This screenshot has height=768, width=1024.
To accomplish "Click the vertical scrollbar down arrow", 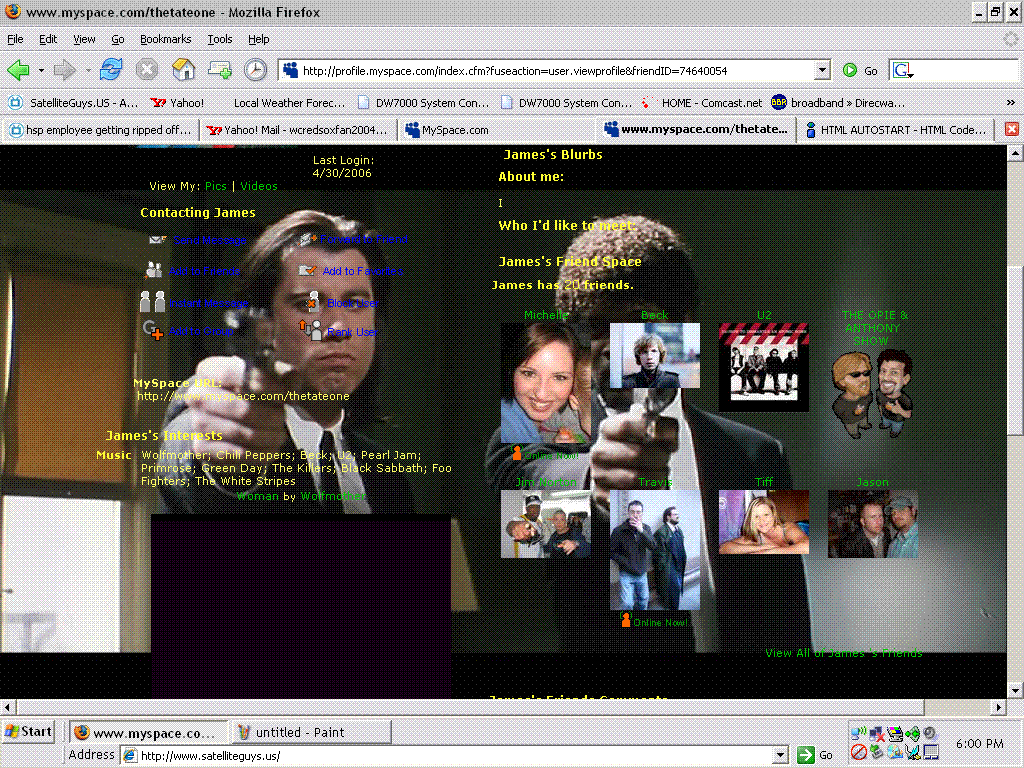I will 1014,690.
